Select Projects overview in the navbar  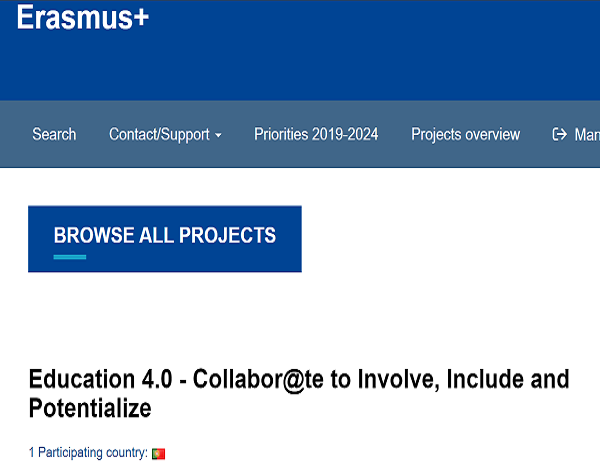pos(465,134)
